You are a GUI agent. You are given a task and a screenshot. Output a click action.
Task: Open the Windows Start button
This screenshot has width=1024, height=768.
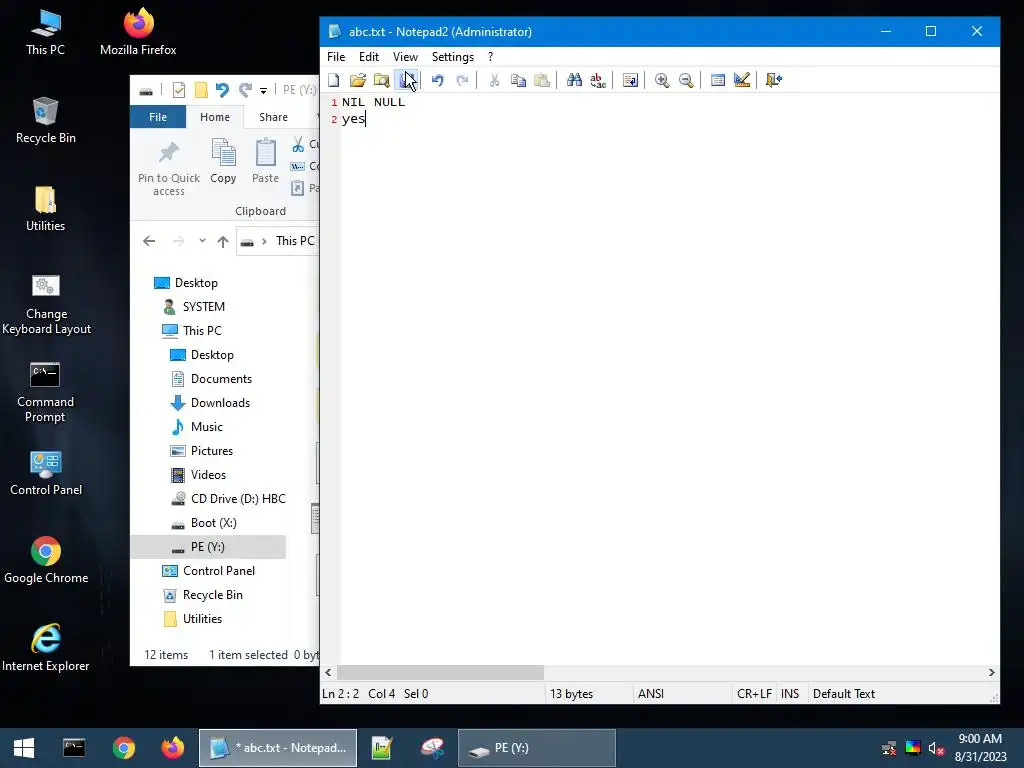coord(24,748)
